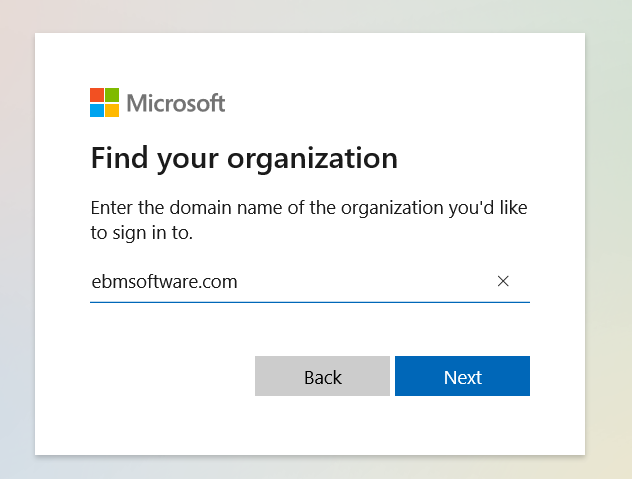The image size is (632, 479).
Task: Click the word organization in the heading
Action: [x=313, y=159]
